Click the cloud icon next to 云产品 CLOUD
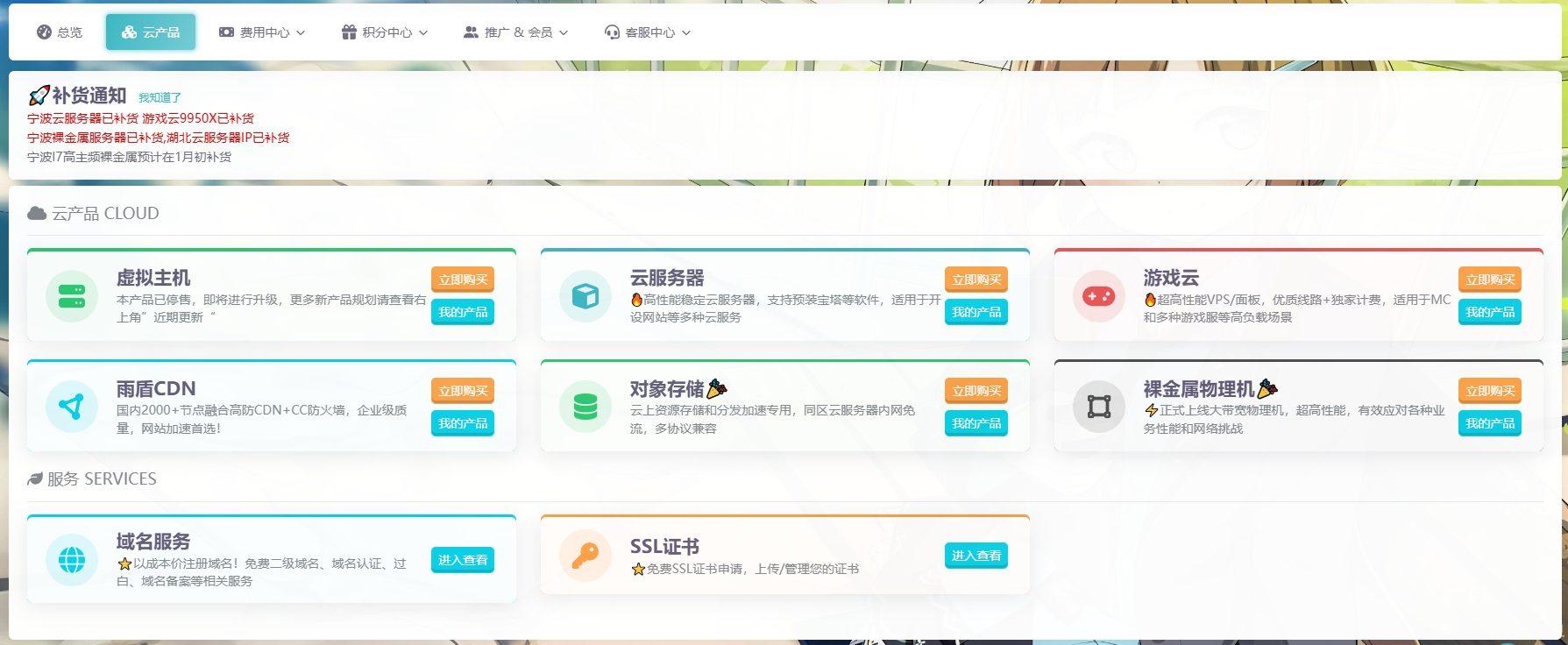The height and width of the screenshot is (645, 1568). click(x=37, y=213)
